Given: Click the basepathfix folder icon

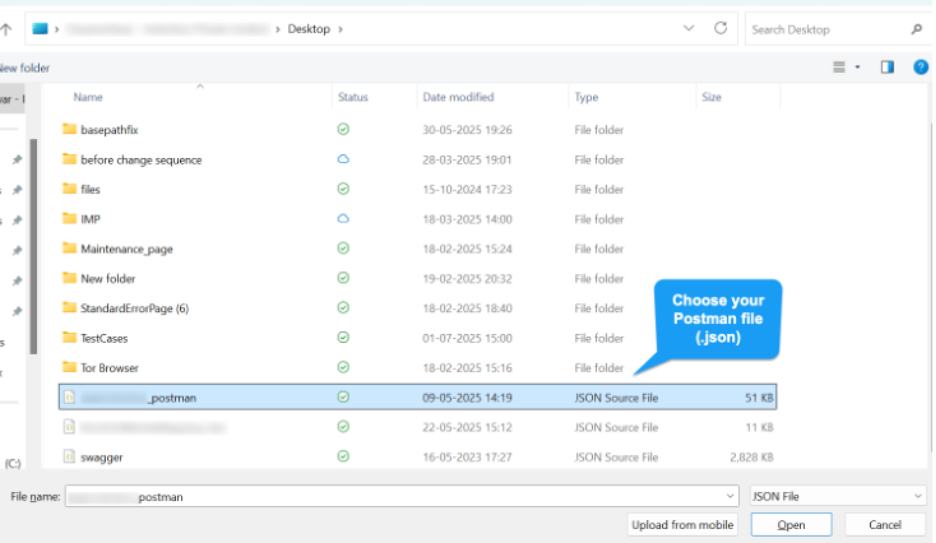Looking at the screenshot, I should coord(69,129).
